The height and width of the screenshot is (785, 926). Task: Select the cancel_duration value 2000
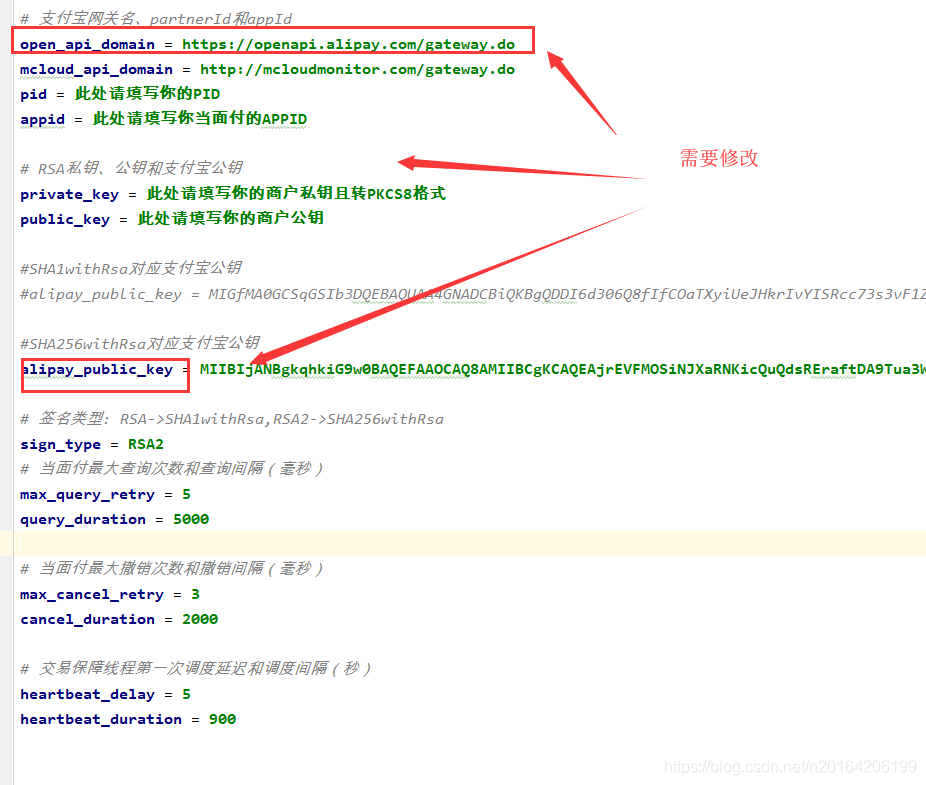pyautogui.click(x=200, y=619)
